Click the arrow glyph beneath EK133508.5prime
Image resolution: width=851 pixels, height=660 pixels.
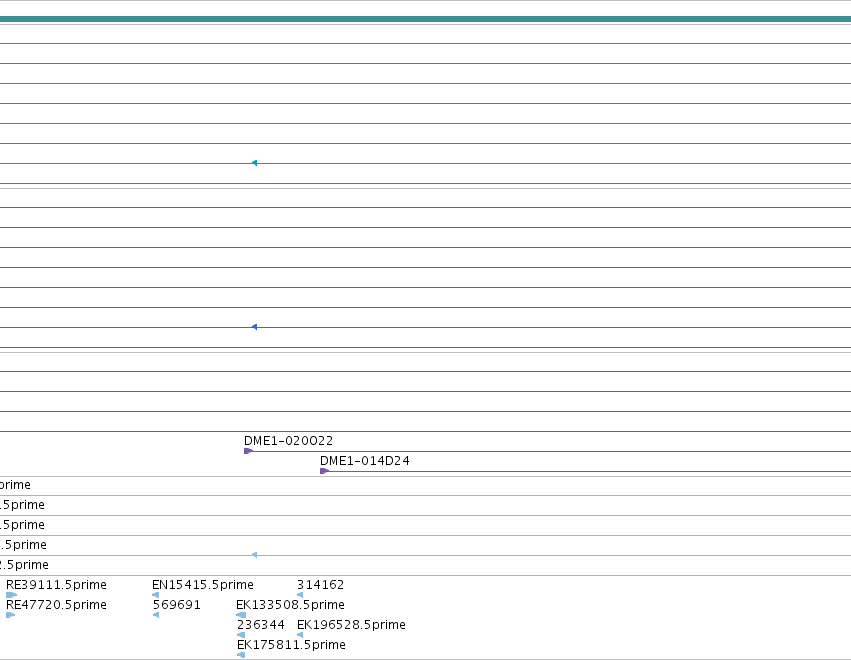click(x=241, y=615)
